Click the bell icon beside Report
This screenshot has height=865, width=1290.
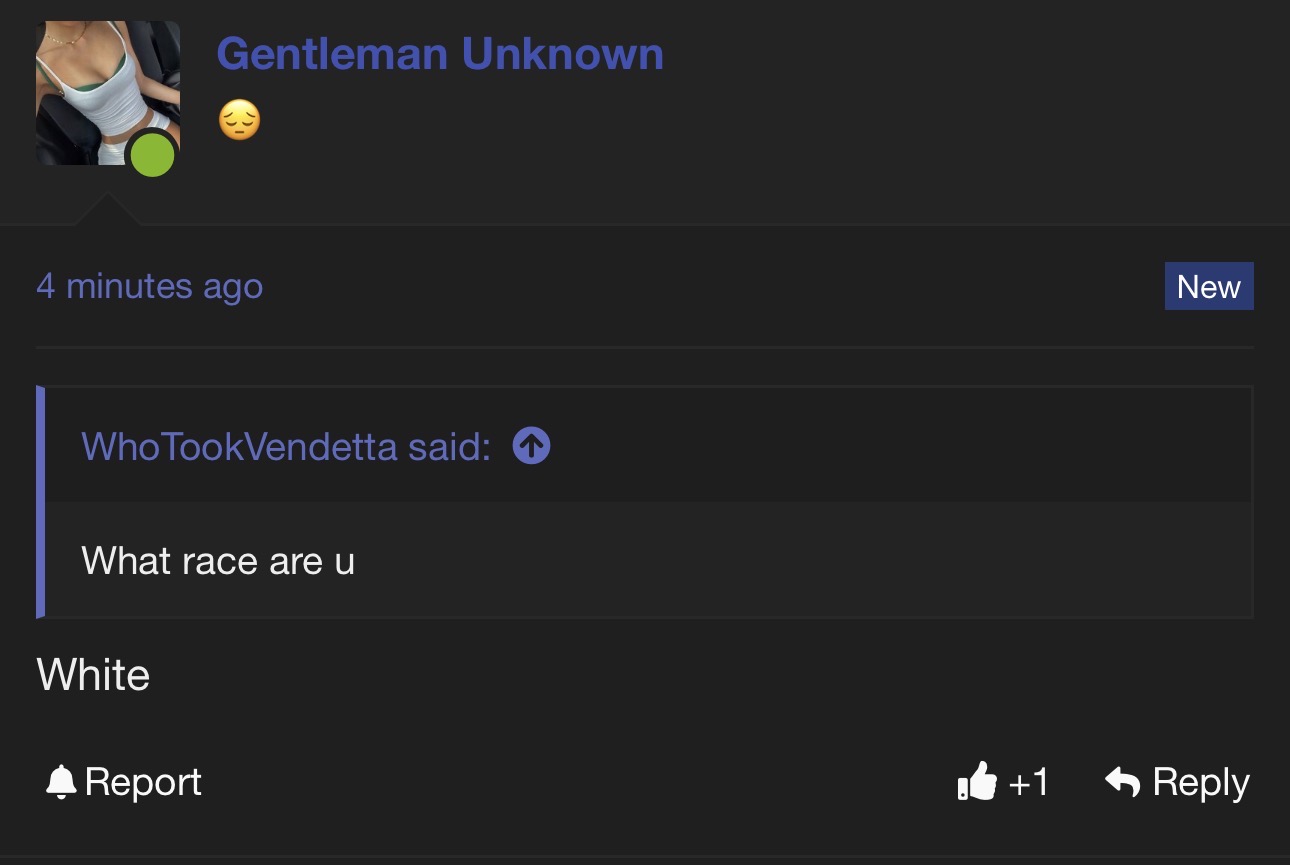click(61, 782)
